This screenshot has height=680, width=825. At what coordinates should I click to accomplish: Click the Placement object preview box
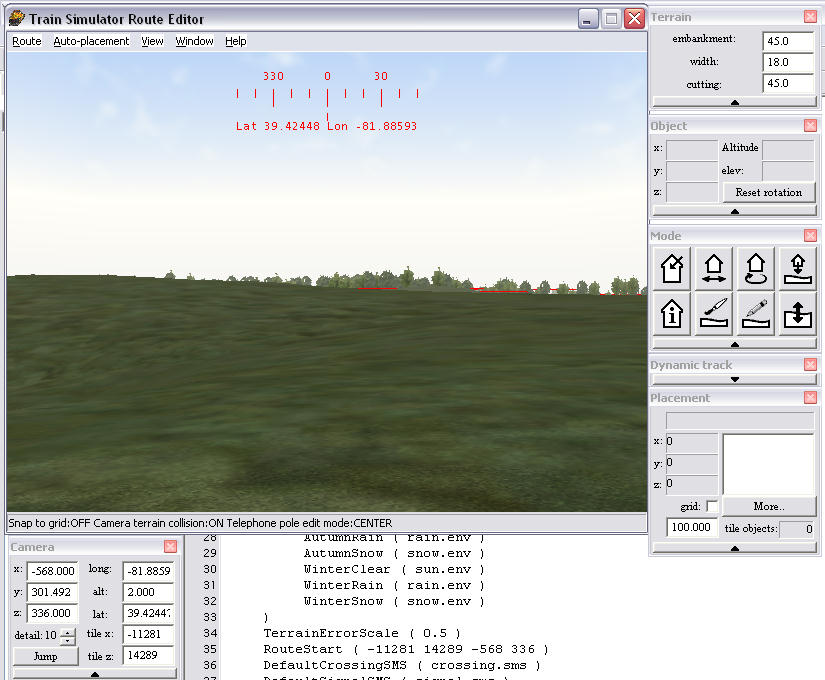pyautogui.click(x=768, y=464)
